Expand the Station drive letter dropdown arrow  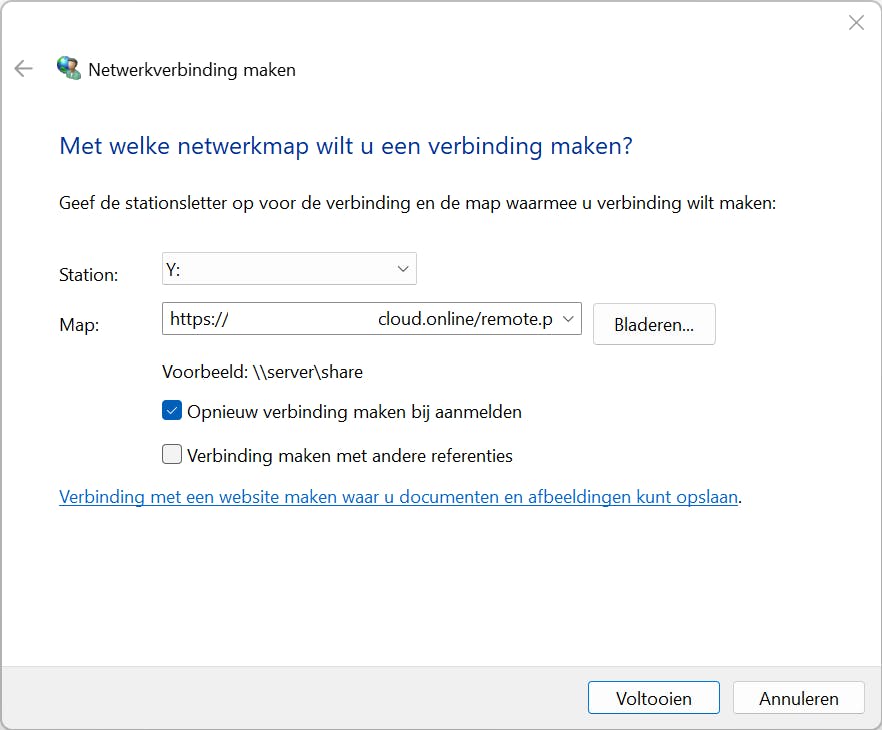[x=403, y=269]
